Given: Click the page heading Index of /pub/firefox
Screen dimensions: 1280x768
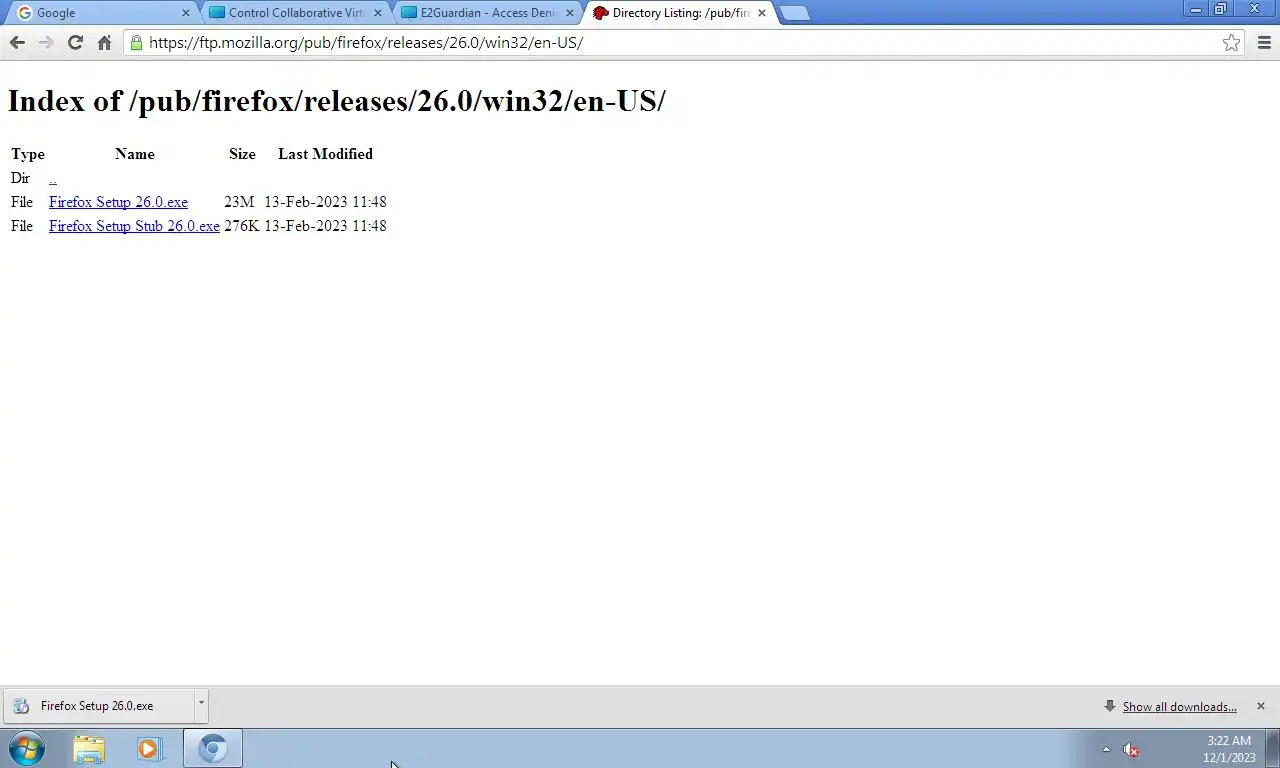Looking at the screenshot, I should [x=337, y=100].
